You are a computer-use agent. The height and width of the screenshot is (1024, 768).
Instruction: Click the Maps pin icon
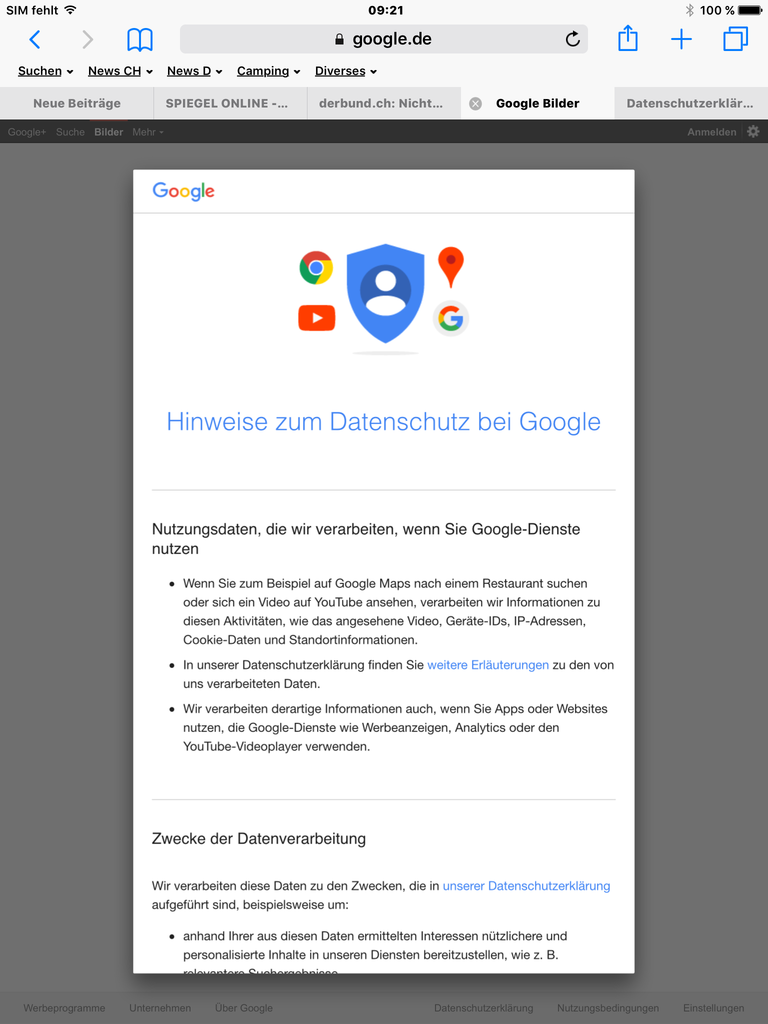coord(451,267)
